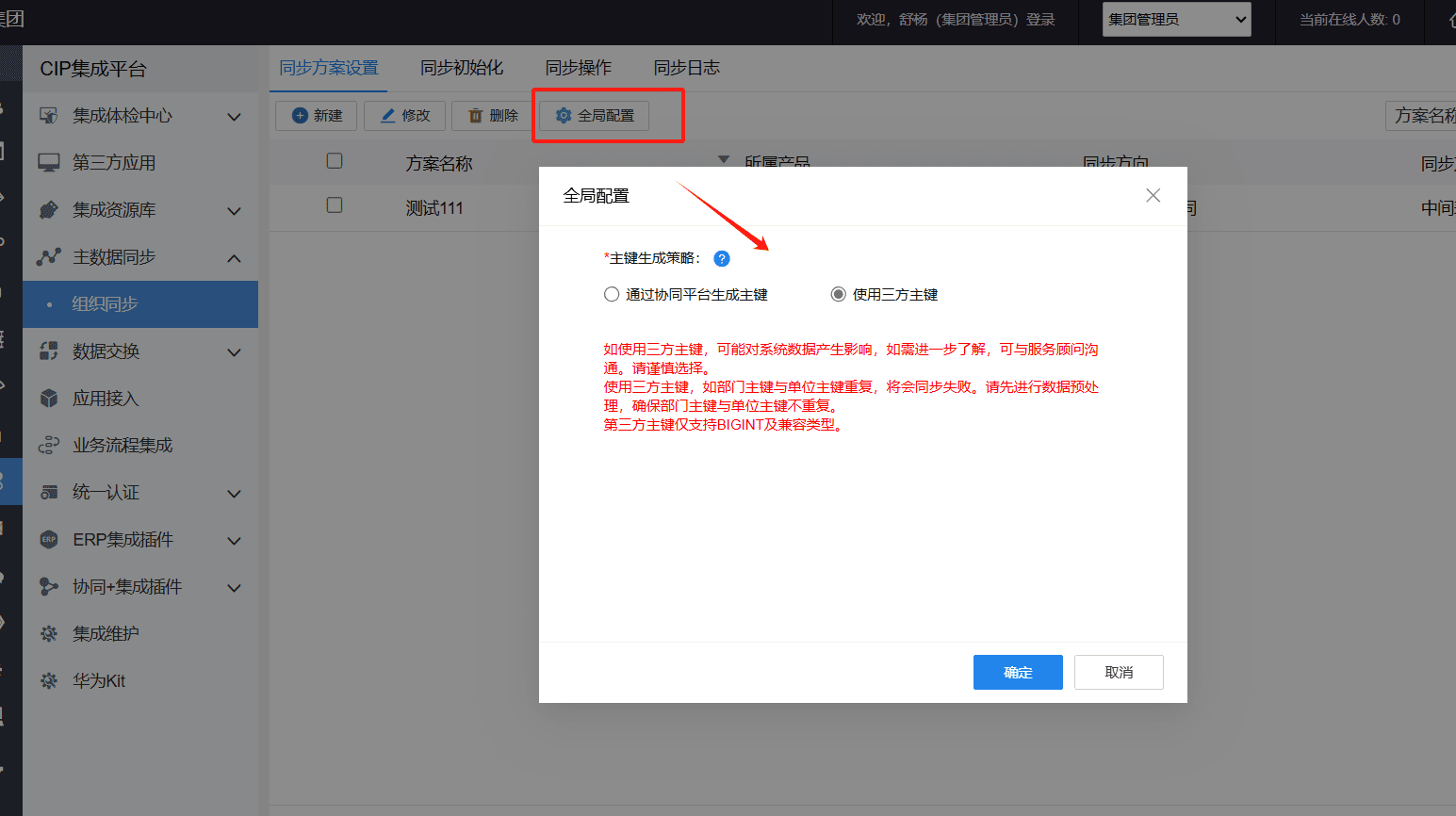Click the 集成资源库 icon in sidebar
Screen dimensions: 1456x816
pyautogui.click(x=49, y=210)
